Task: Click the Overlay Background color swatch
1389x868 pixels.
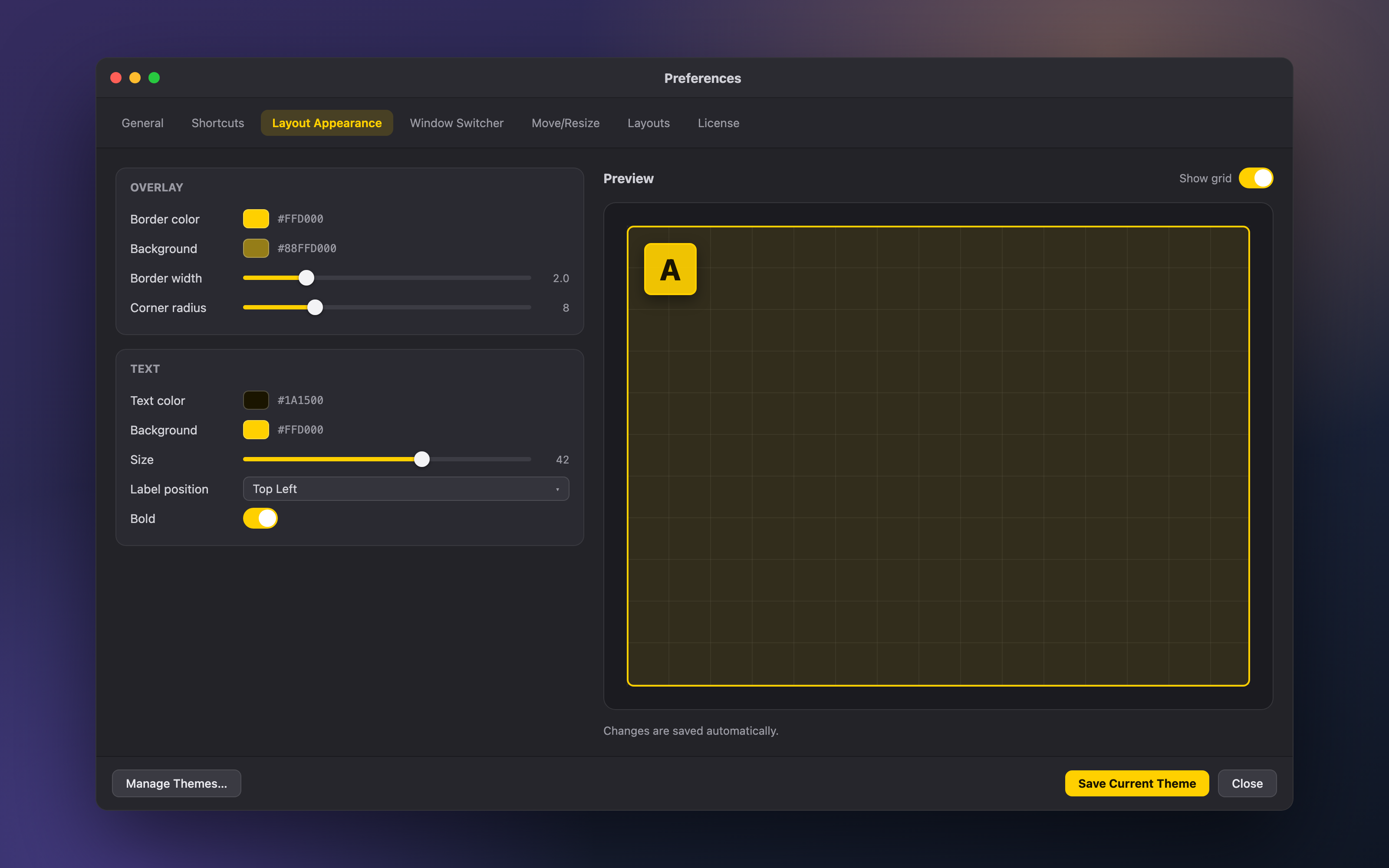Action: tap(256, 249)
